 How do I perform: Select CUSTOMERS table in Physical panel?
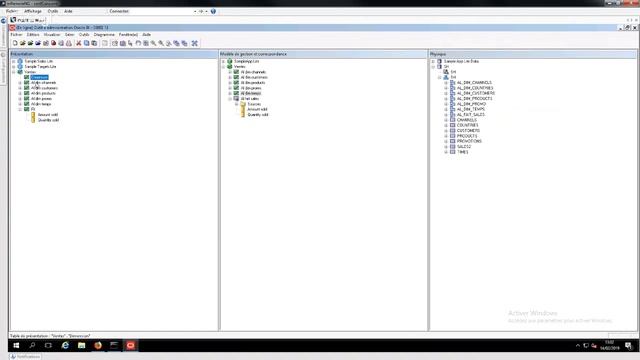point(468,131)
